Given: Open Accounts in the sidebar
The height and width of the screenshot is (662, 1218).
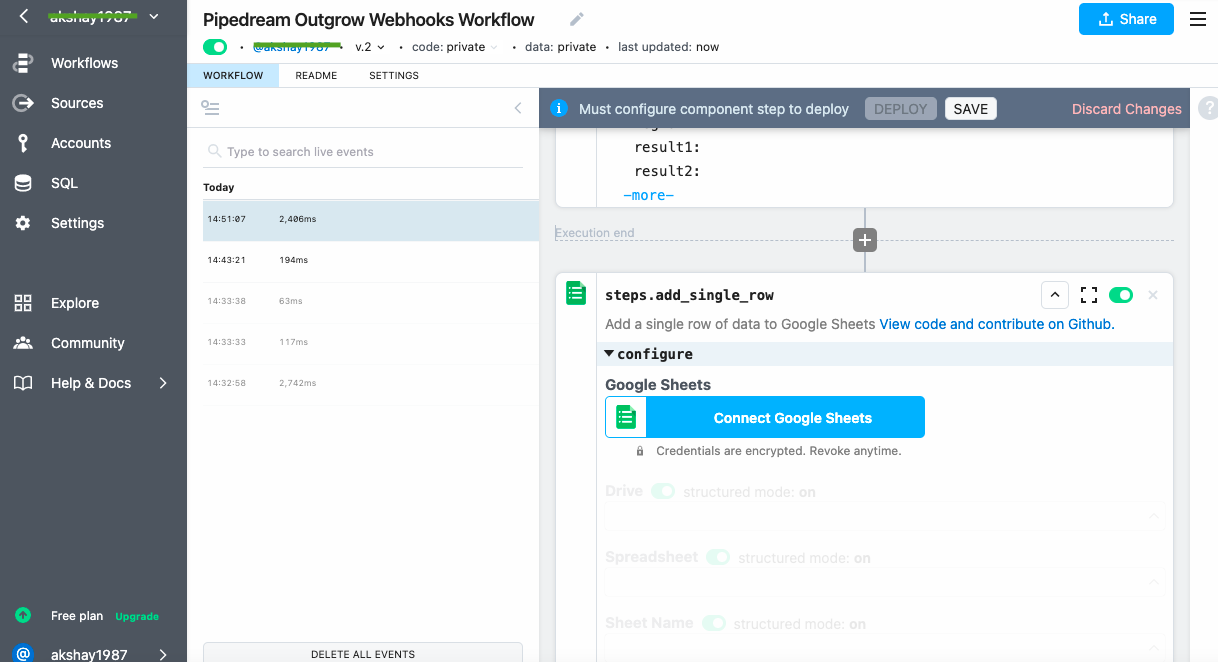Looking at the screenshot, I should pyautogui.click(x=81, y=143).
